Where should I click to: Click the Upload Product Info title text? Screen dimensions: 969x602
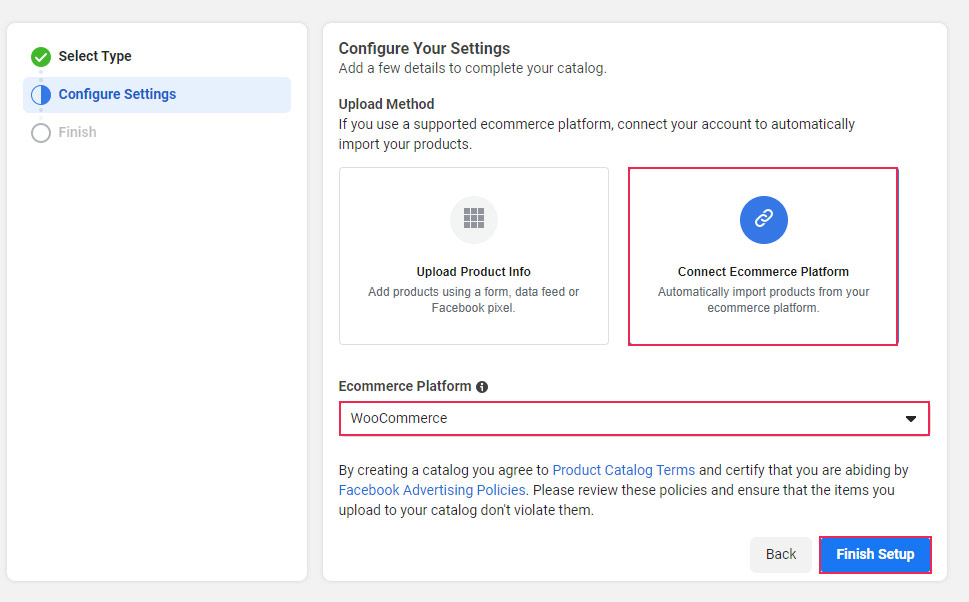pyautogui.click(x=473, y=272)
